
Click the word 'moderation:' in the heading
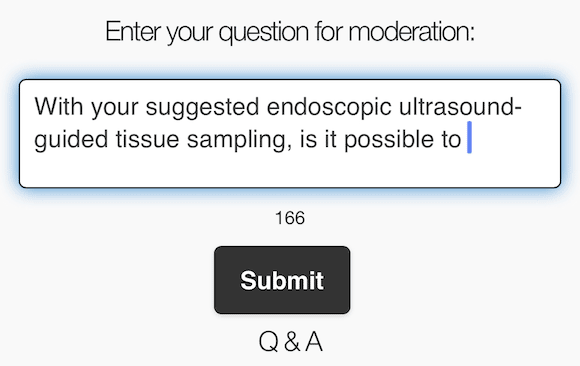point(411,31)
